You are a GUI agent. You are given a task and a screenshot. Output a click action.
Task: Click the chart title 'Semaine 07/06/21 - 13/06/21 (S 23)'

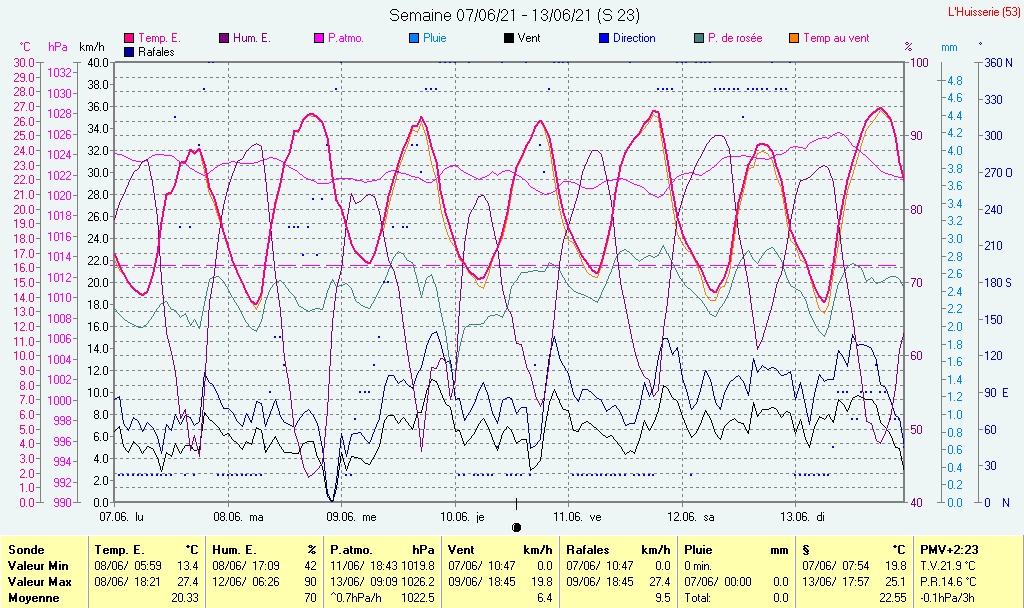point(515,15)
